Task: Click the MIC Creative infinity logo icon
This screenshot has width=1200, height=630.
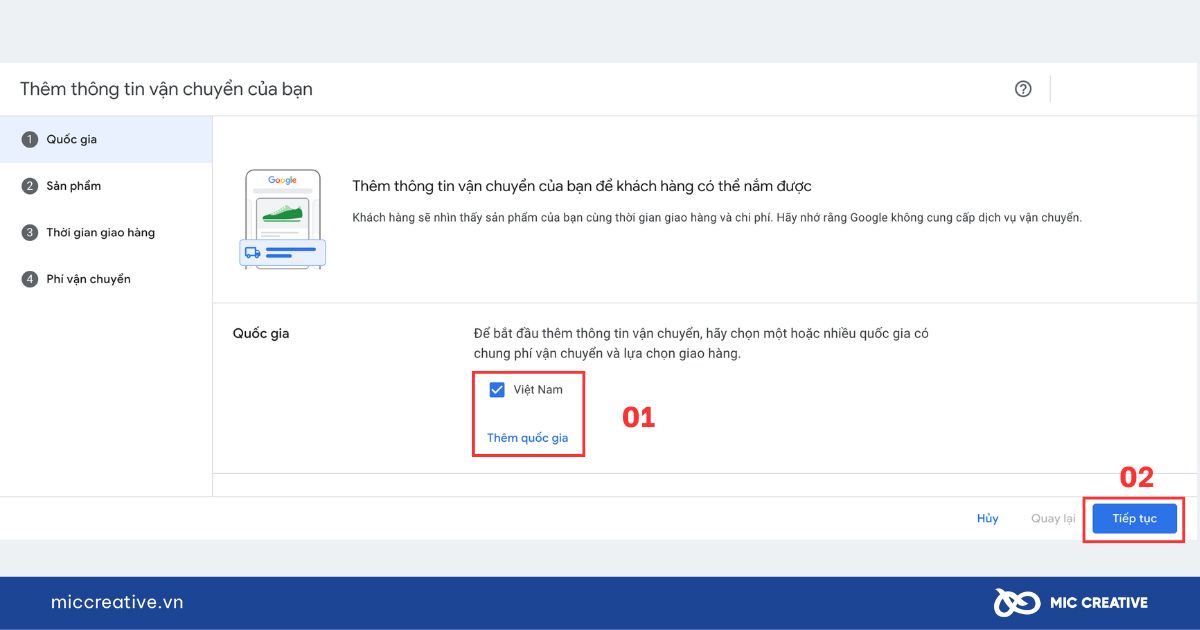Action: tap(1017, 602)
